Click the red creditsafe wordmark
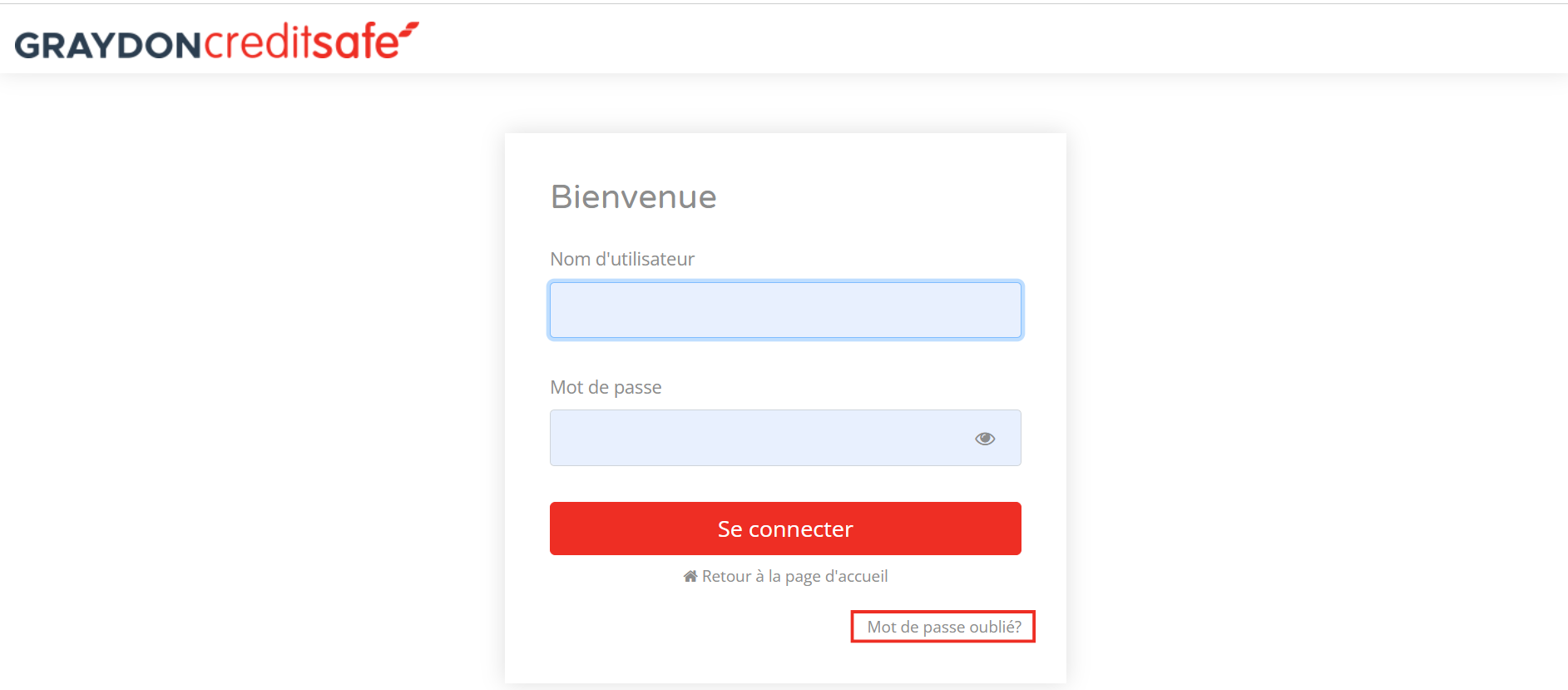 (302, 42)
